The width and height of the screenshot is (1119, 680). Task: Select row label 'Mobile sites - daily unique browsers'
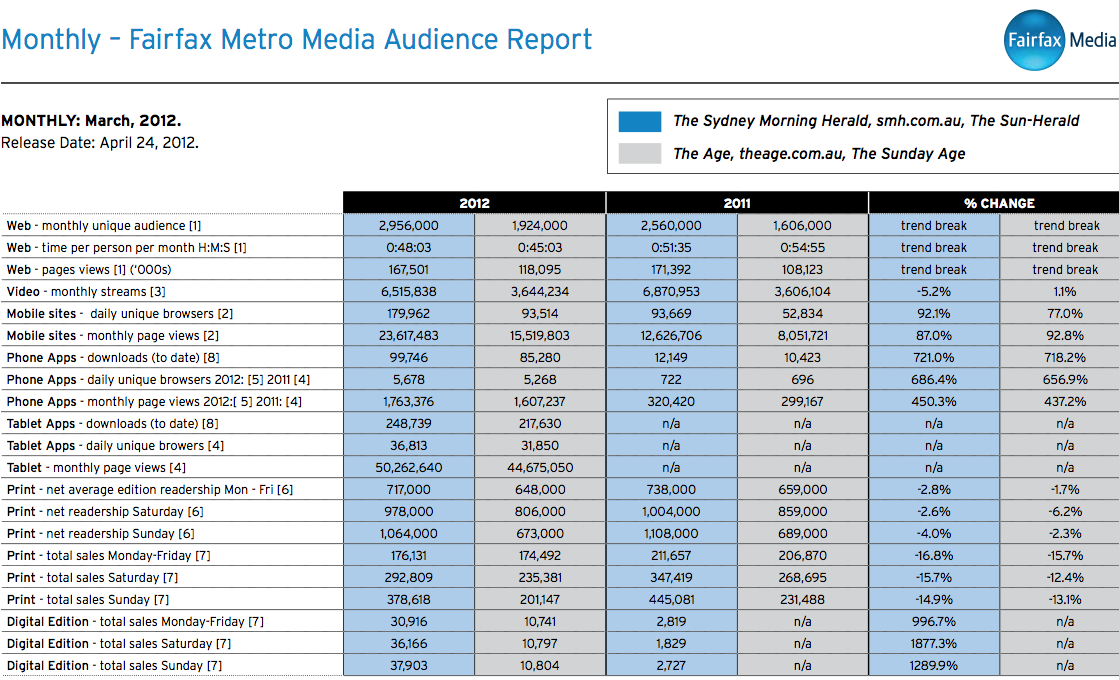coord(110,314)
